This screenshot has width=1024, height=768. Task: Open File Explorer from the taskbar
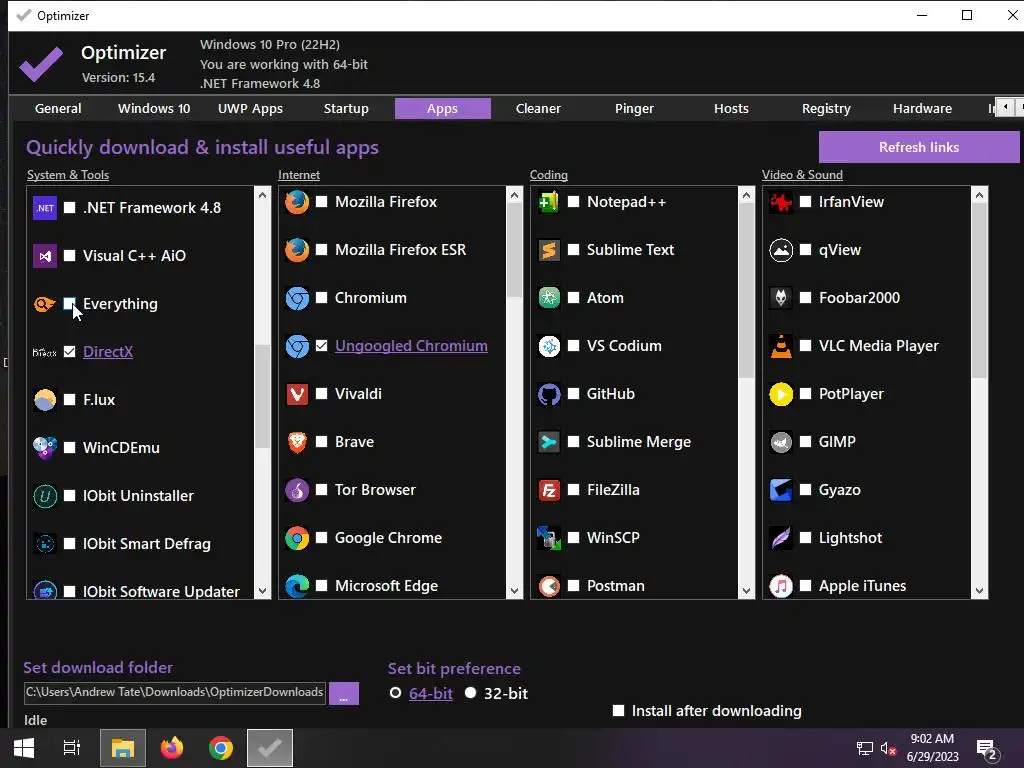123,748
